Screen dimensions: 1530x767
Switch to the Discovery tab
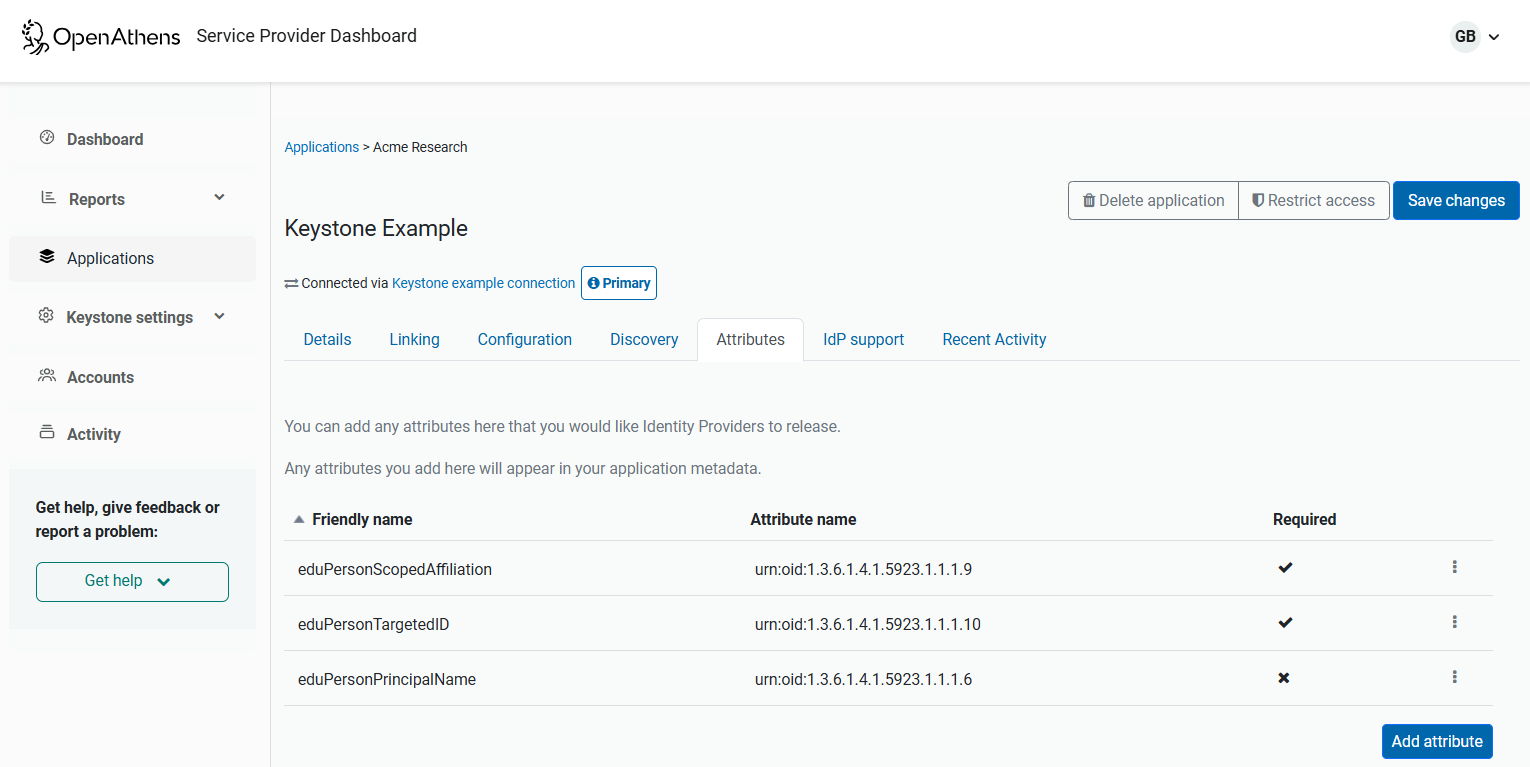click(644, 339)
